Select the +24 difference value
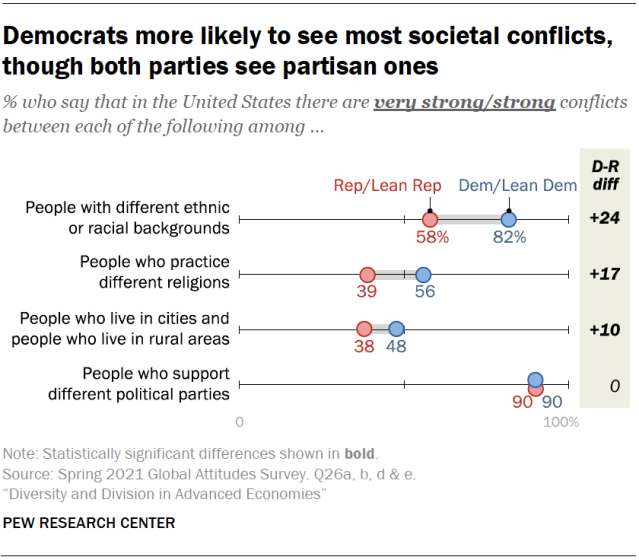 click(x=604, y=219)
